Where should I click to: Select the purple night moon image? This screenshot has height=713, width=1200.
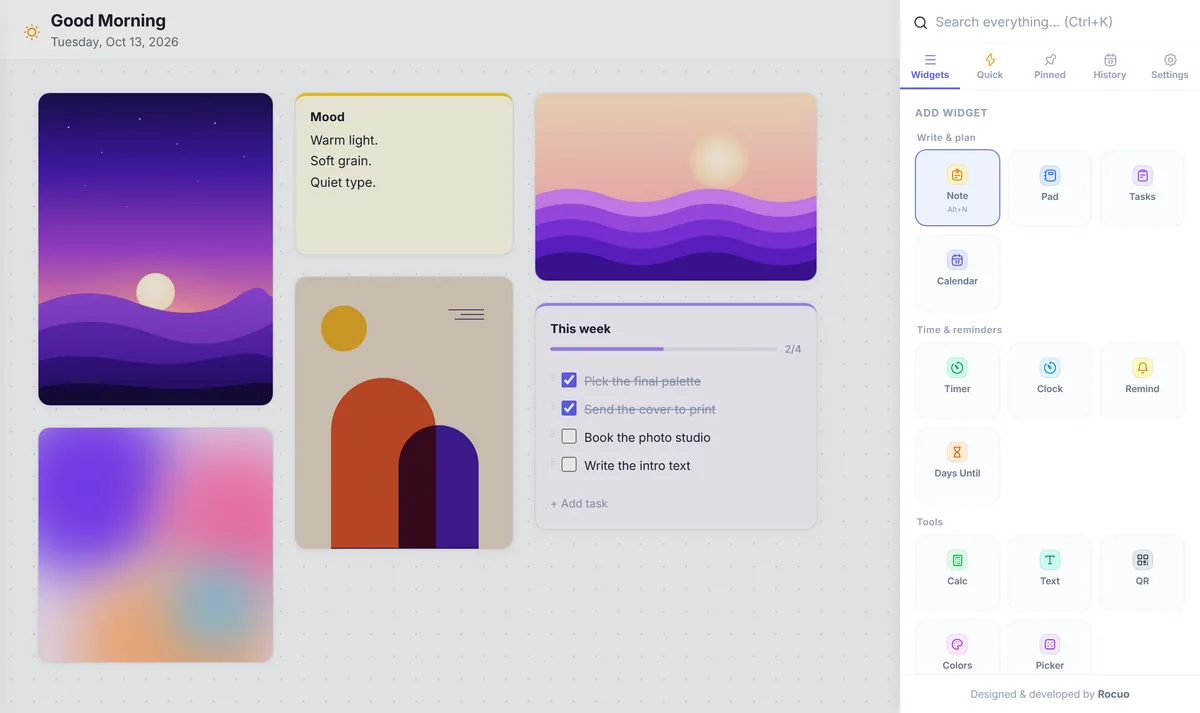(x=156, y=249)
